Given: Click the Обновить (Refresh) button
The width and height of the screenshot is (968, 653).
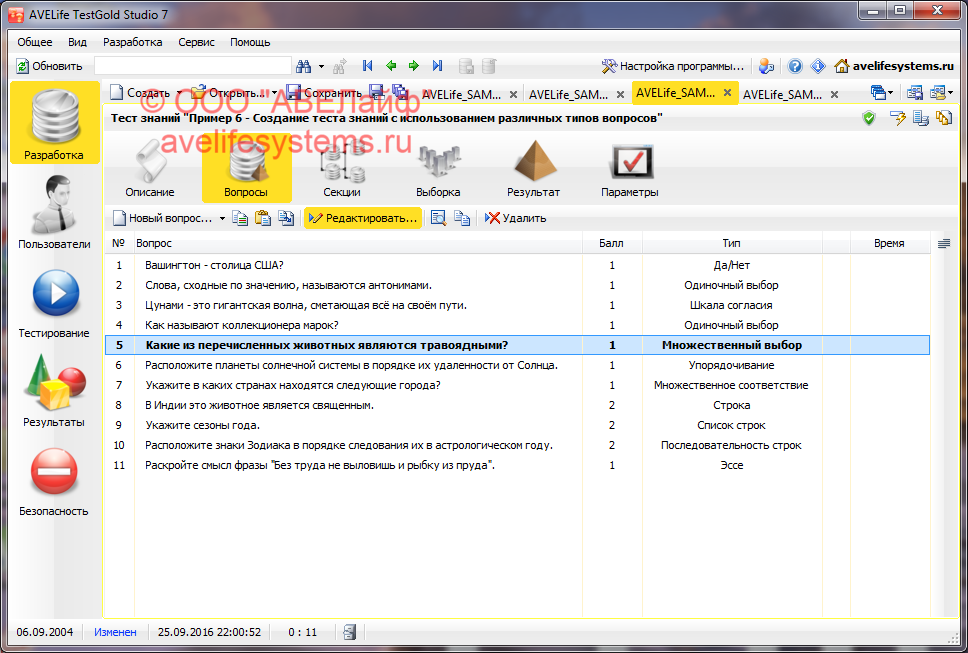Looking at the screenshot, I should click(x=49, y=66).
